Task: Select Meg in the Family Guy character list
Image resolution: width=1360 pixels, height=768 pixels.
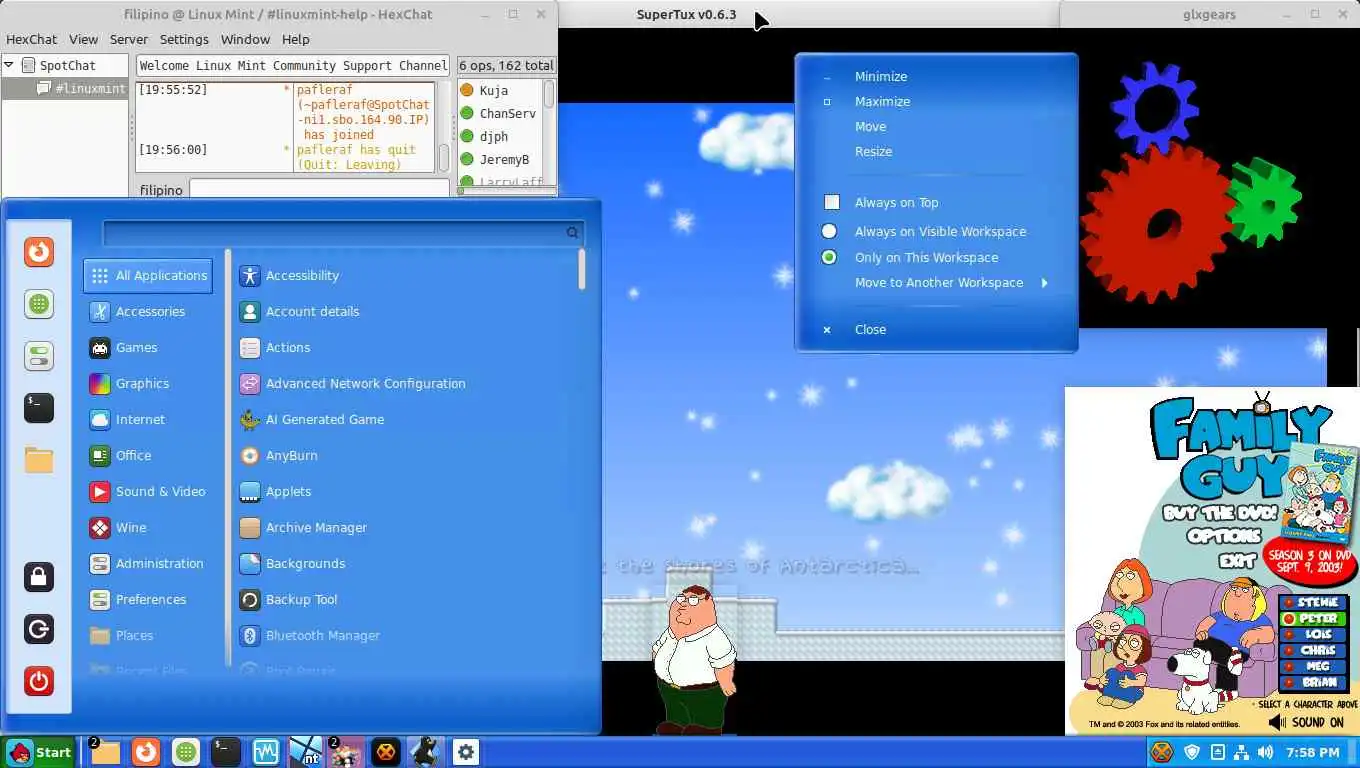Action: click(x=1311, y=666)
